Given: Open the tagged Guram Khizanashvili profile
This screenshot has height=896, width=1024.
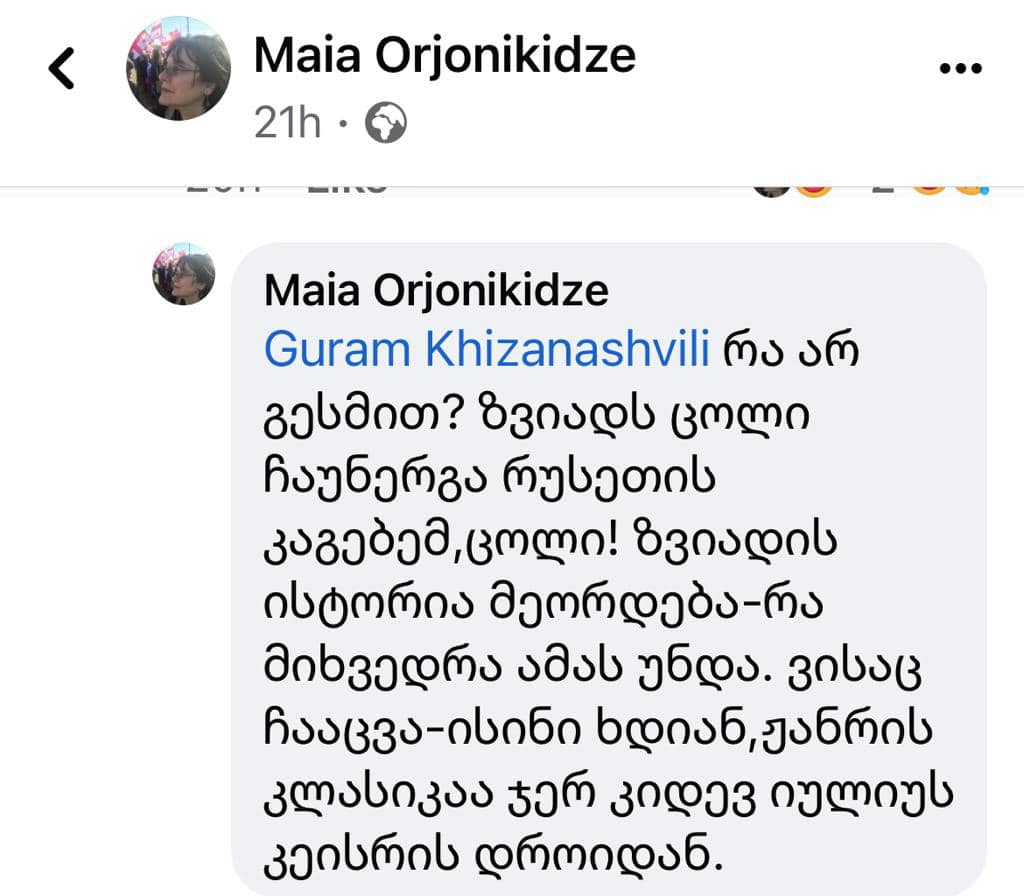Looking at the screenshot, I should pos(487,349).
